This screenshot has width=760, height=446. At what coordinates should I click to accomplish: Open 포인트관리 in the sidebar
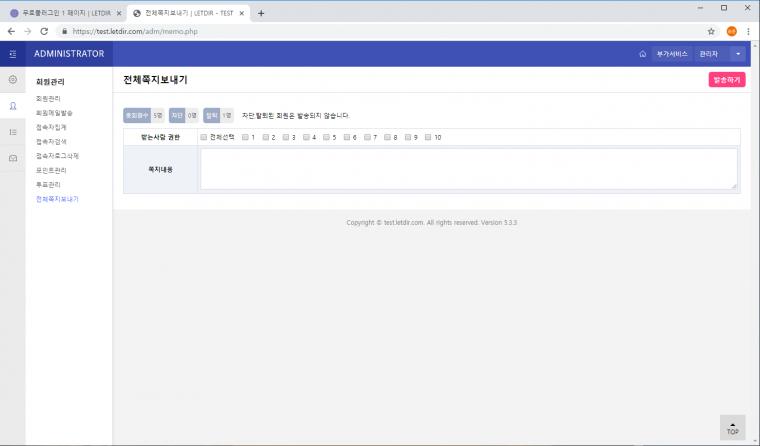tap(51, 170)
